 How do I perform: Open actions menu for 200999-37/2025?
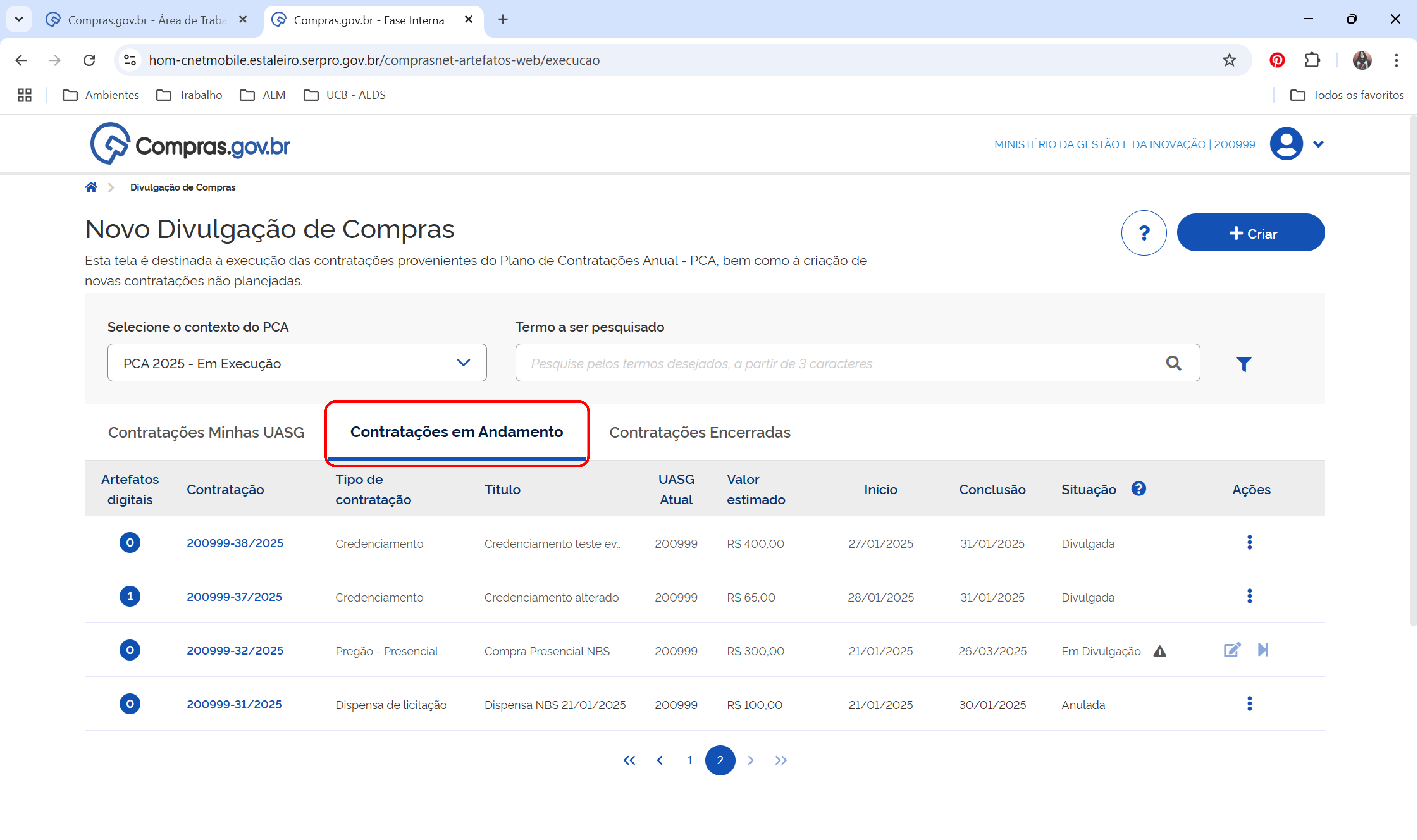point(1249,596)
